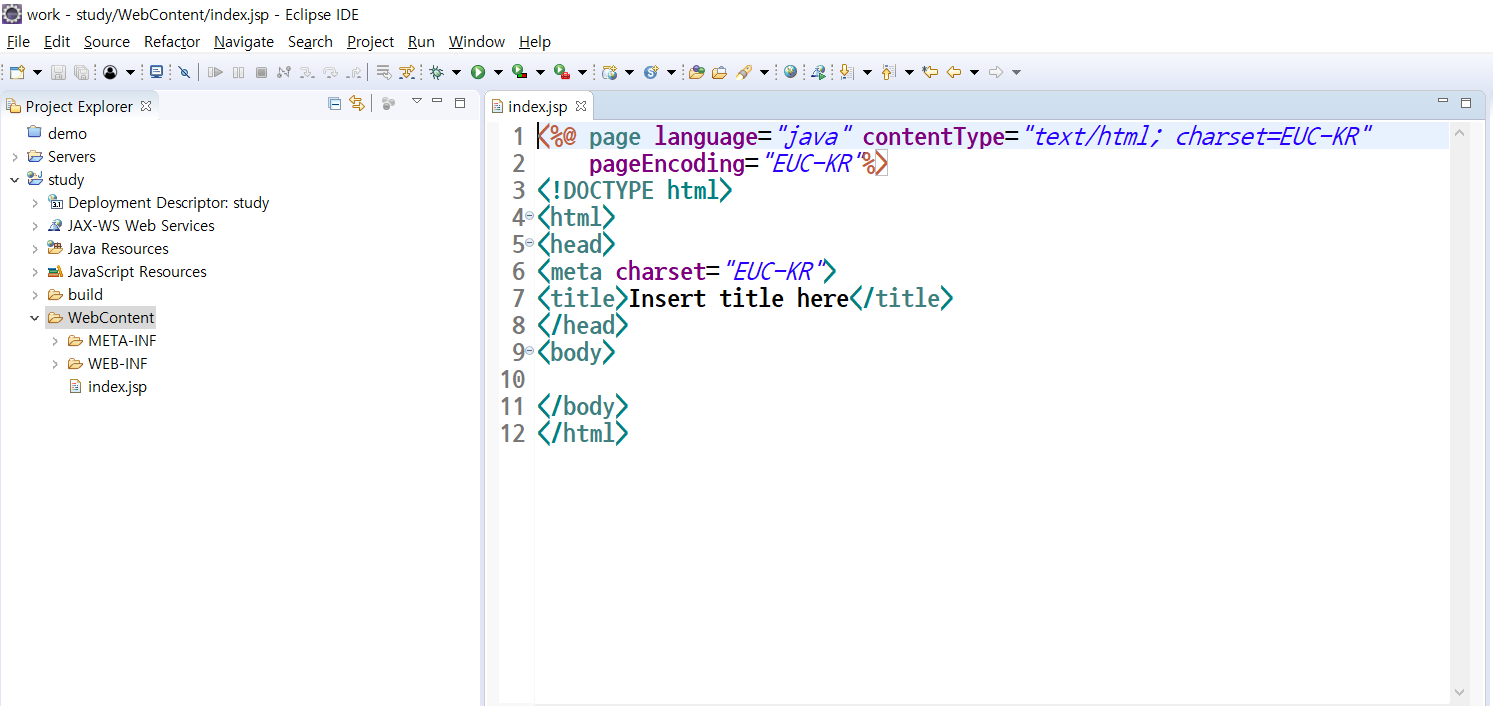Open the Window menu

coord(477,42)
